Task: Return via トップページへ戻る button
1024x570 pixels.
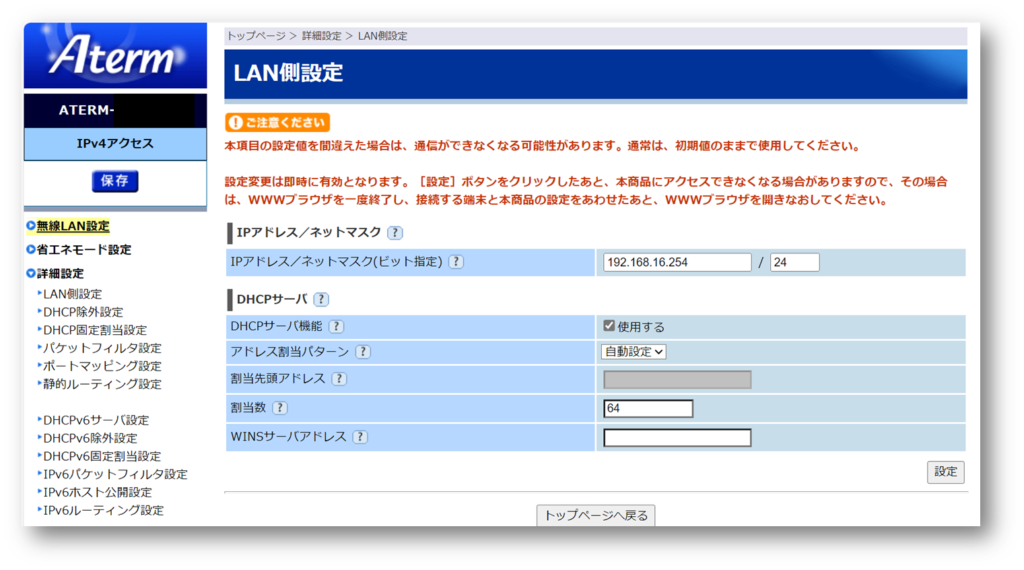Action: 597,516
